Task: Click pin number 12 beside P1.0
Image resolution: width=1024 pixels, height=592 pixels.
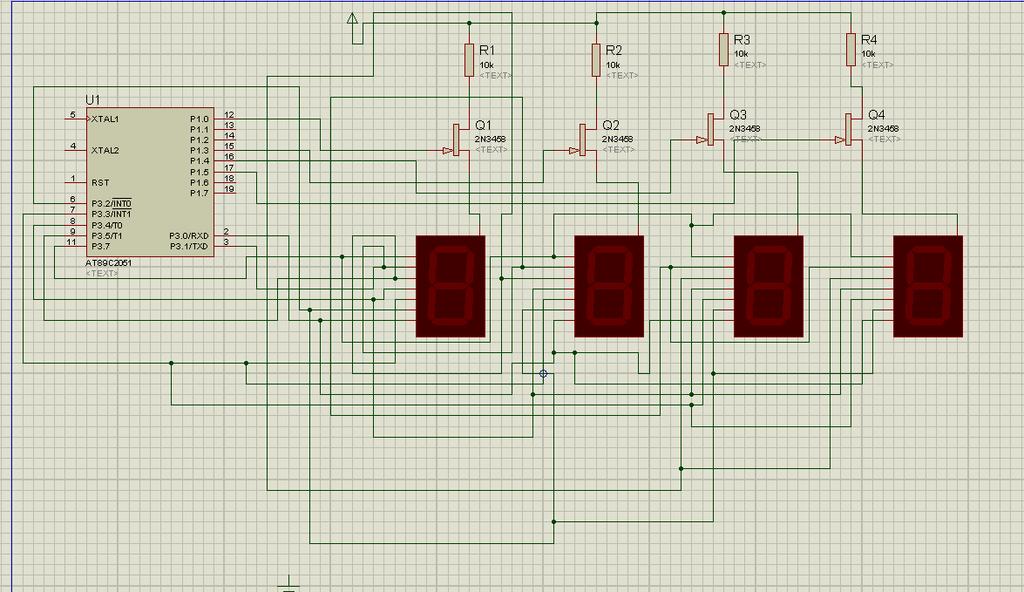Action: 229,115
